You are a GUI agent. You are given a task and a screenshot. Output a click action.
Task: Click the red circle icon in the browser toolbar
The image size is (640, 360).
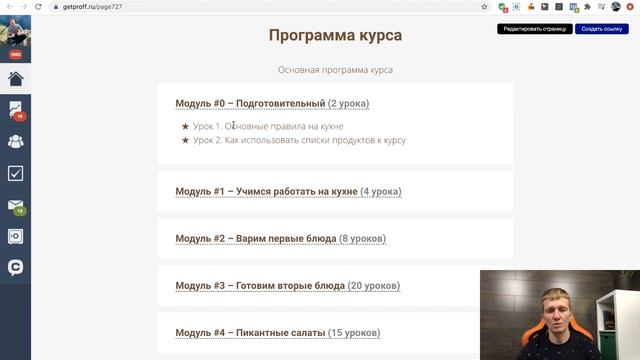(630, 7)
